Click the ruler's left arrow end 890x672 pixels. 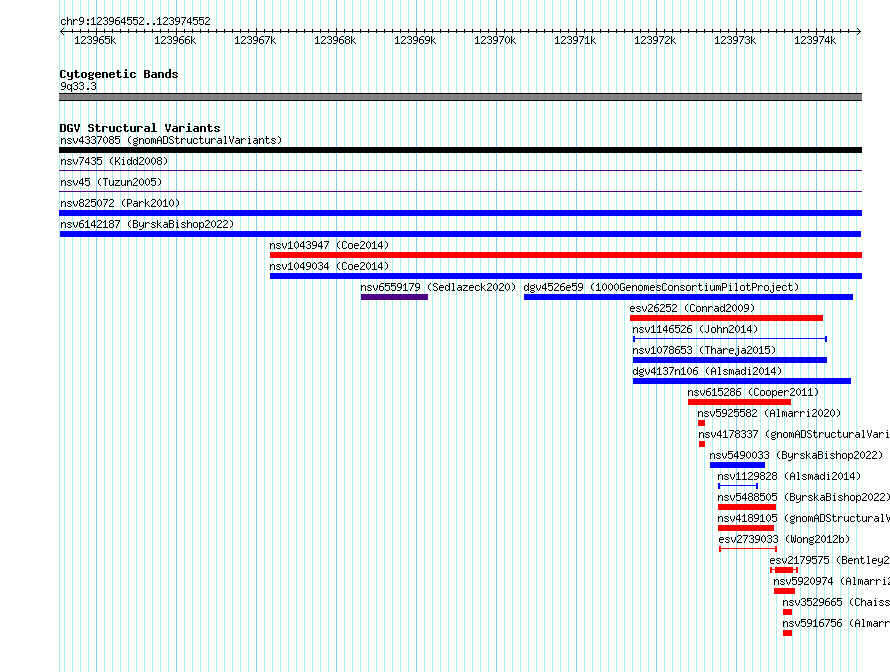coord(61,32)
